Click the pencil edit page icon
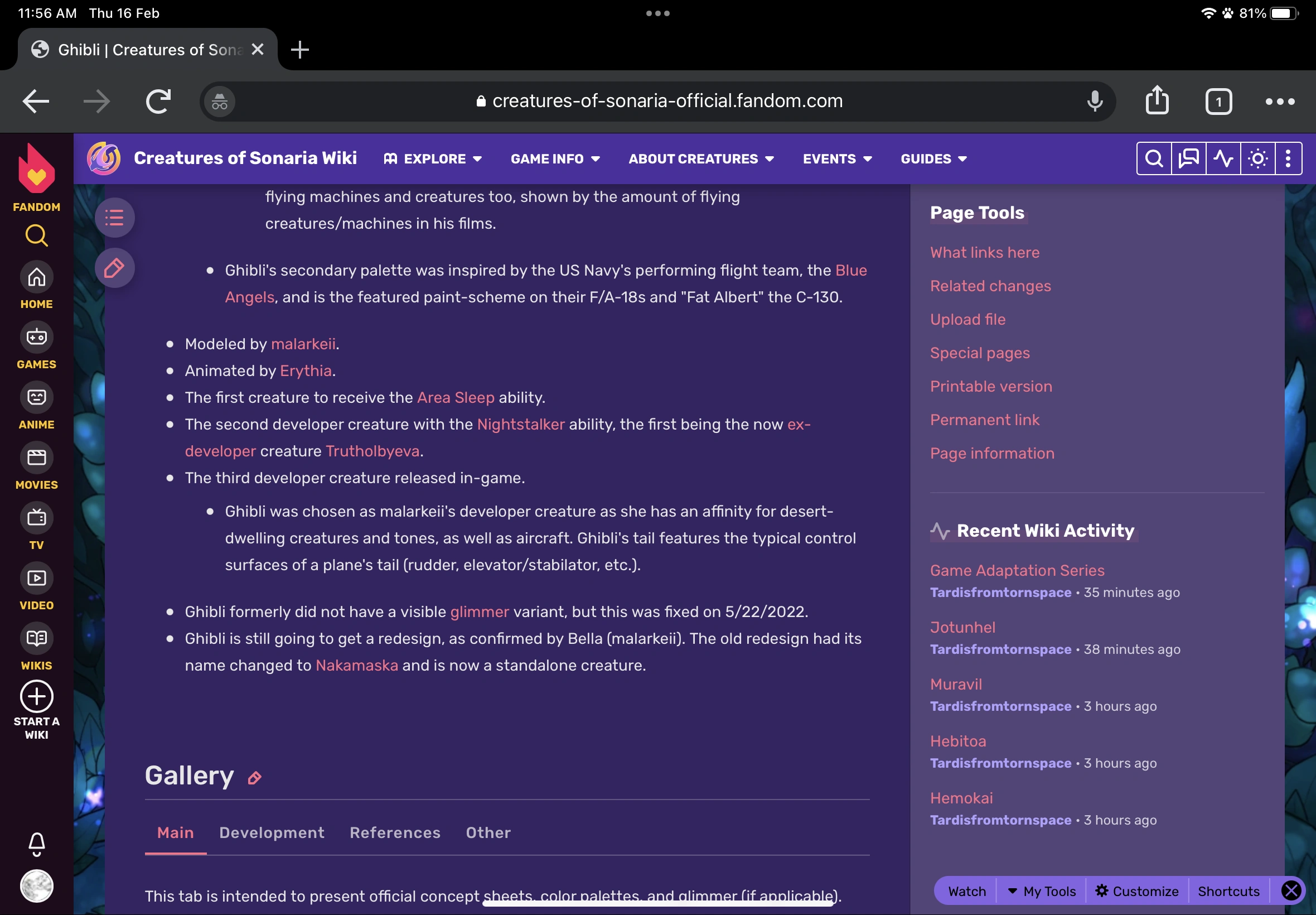This screenshot has height=915, width=1316. click(x=114, y=268)
